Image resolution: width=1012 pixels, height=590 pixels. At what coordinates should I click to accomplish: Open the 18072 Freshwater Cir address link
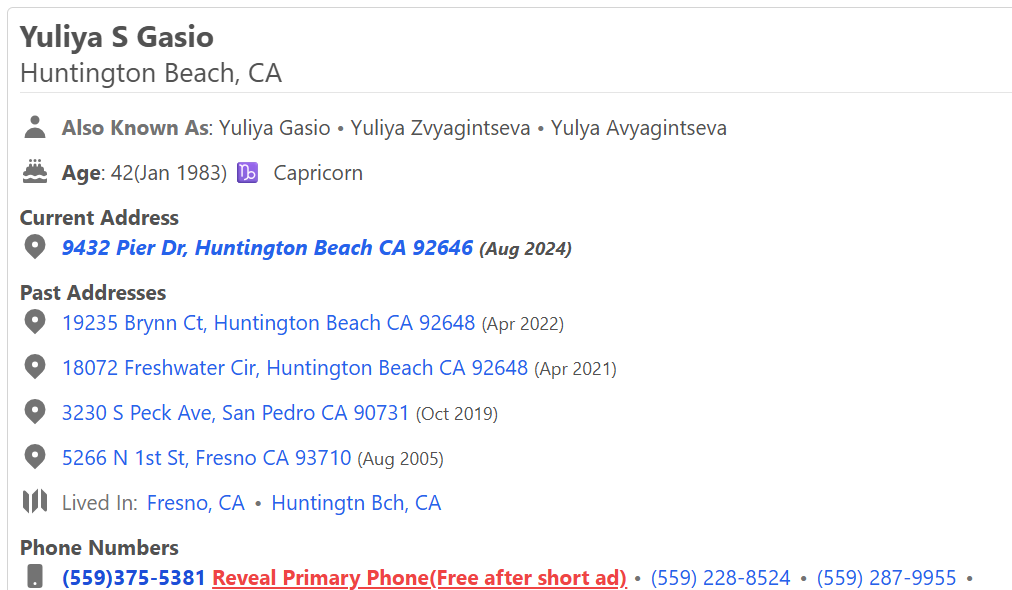click(x=294, y=368)
